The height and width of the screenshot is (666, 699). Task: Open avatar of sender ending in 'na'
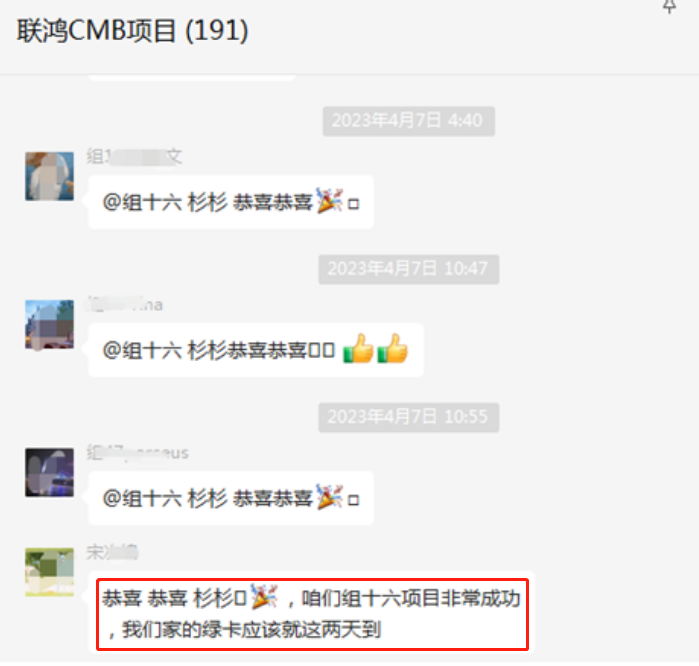click(x=49, y=325)
